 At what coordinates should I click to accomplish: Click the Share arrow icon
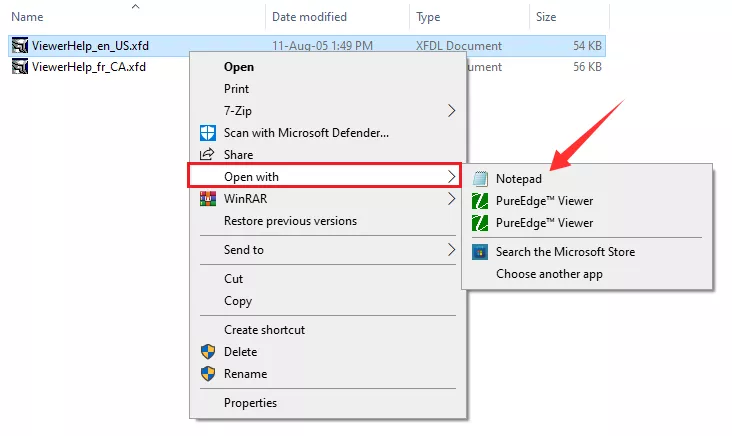pos(207,155)
